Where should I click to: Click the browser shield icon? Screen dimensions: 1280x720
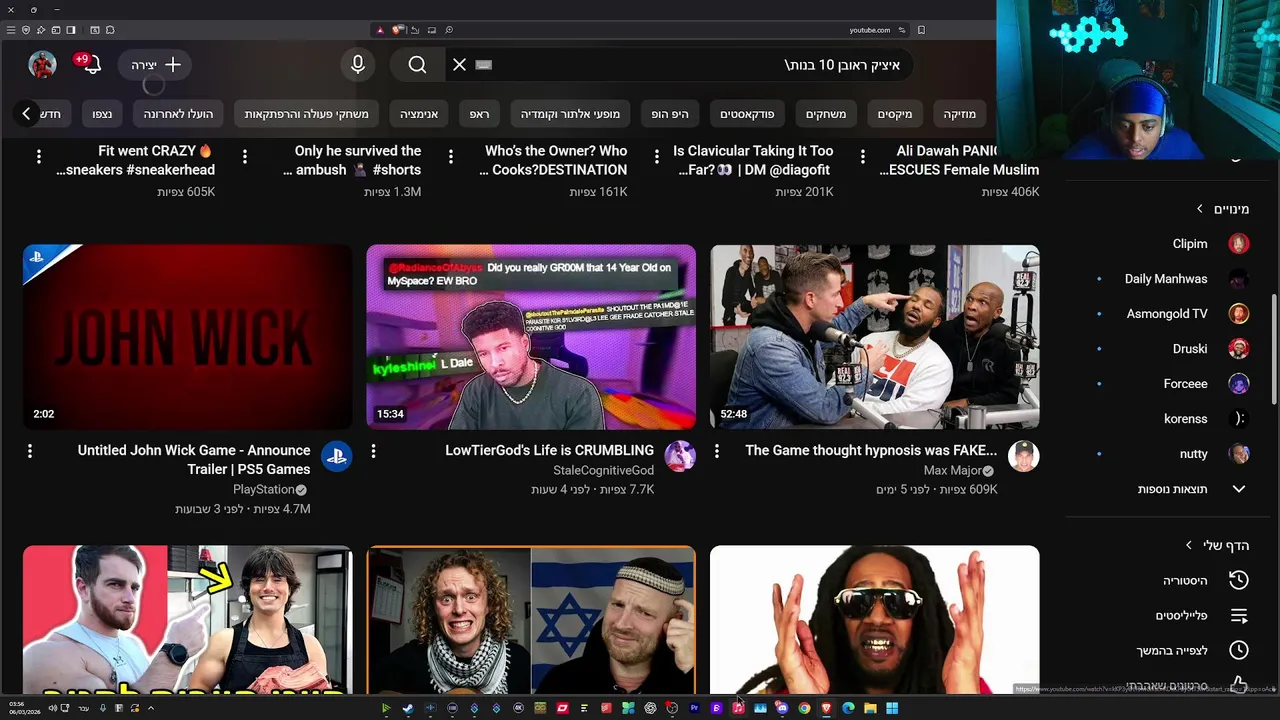[x=26, y=30]
